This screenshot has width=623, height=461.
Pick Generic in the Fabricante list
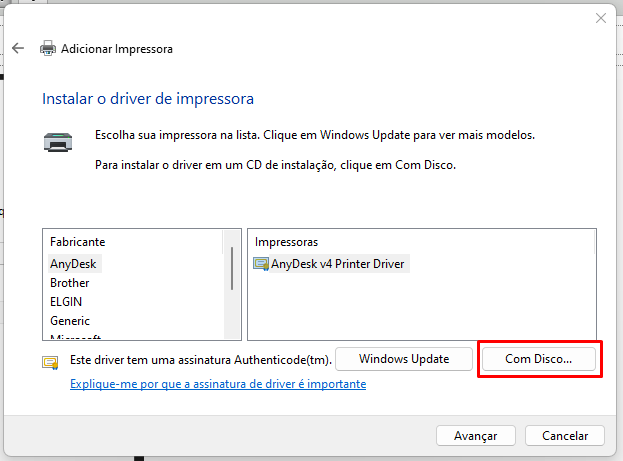pyautogui.click(x=70, y=321)
